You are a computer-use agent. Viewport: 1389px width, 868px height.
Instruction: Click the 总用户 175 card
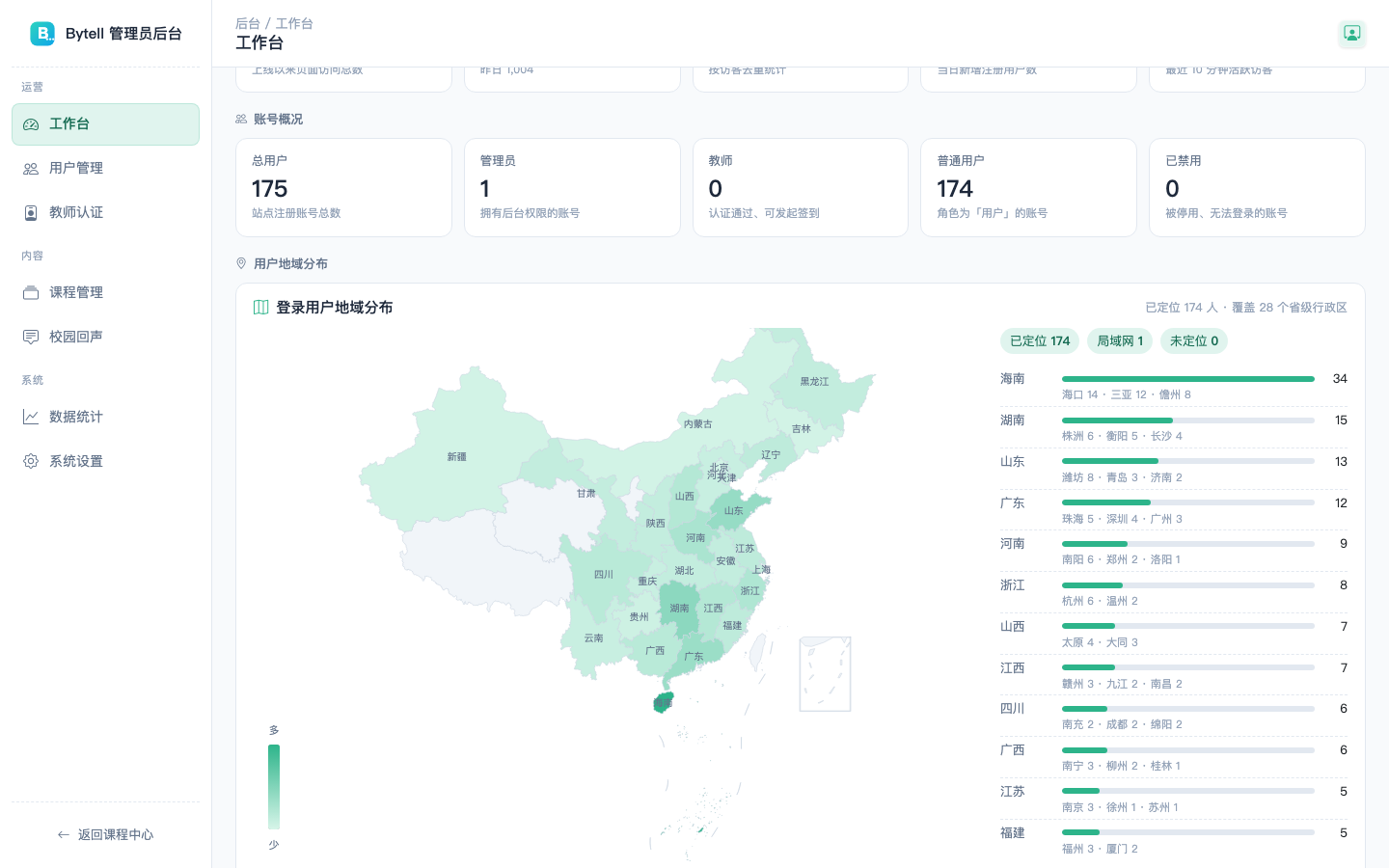[343, 188]
